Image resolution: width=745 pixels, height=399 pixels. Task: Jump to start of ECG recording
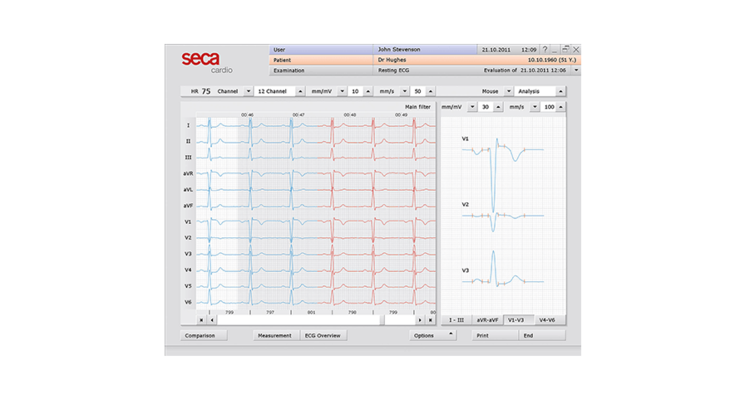(201, 320)
